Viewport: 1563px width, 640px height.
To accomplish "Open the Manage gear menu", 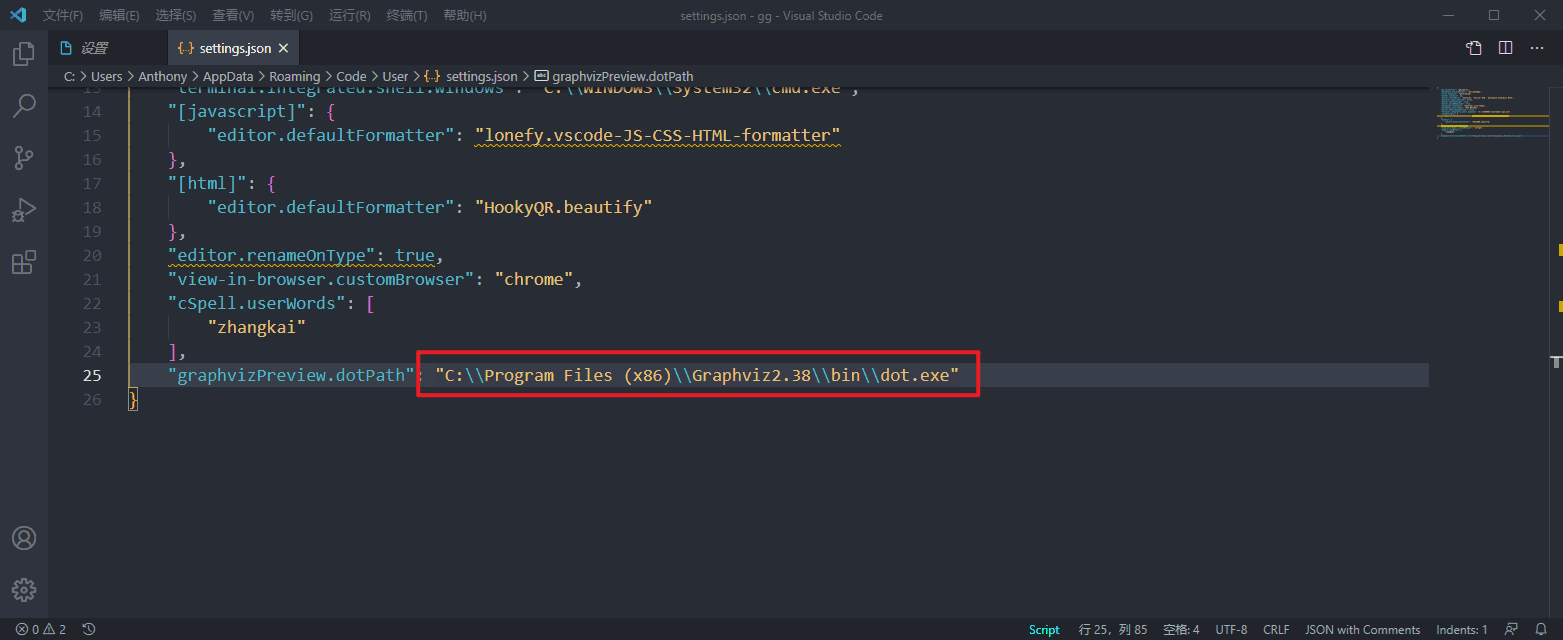I will 23,589.
